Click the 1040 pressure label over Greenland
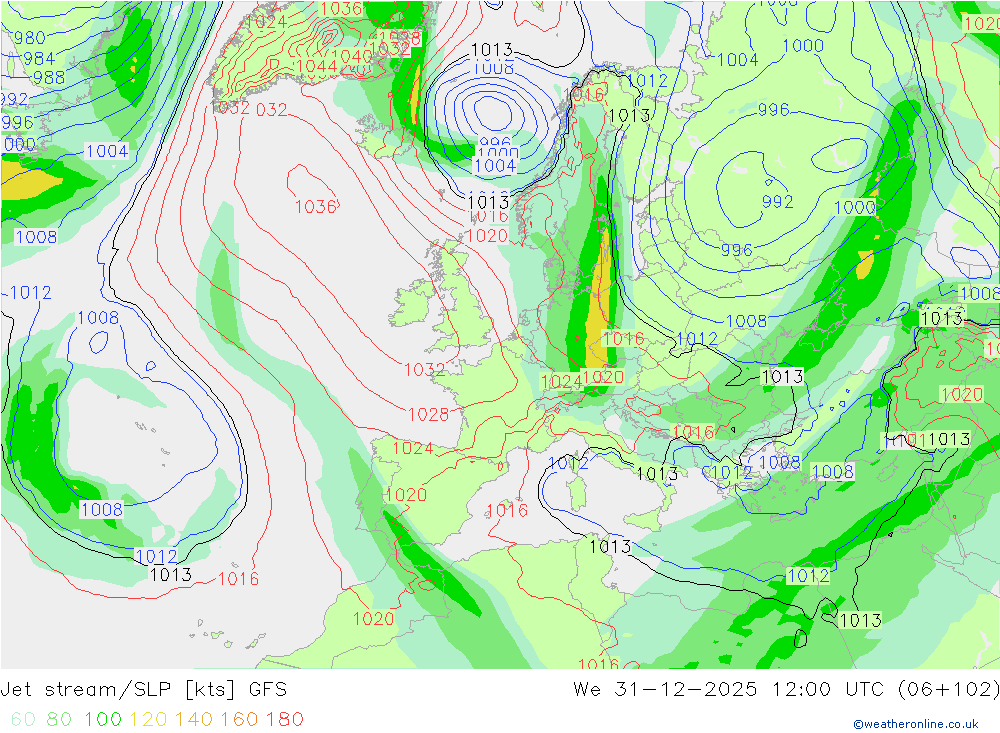This screenshot has height=733, width=1000. (351, 56)
